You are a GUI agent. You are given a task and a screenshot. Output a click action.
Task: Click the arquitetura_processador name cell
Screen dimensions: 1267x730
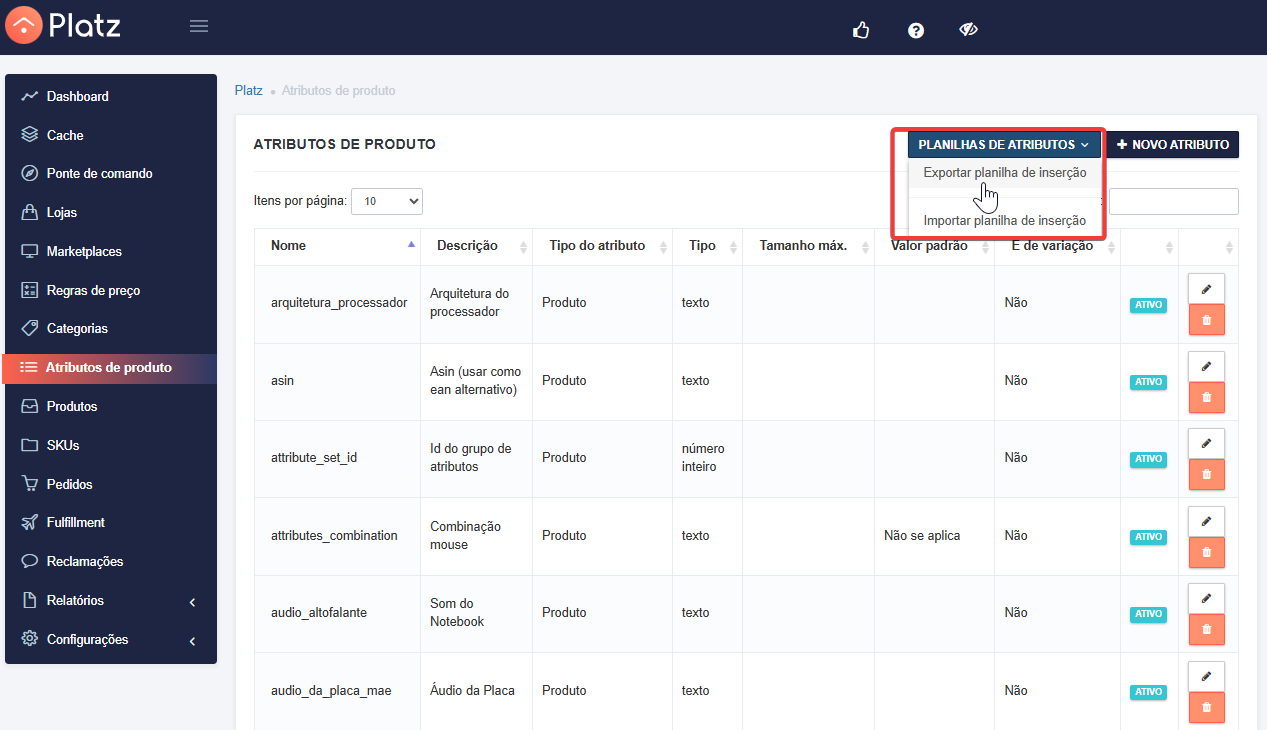(x=339, y=303)
